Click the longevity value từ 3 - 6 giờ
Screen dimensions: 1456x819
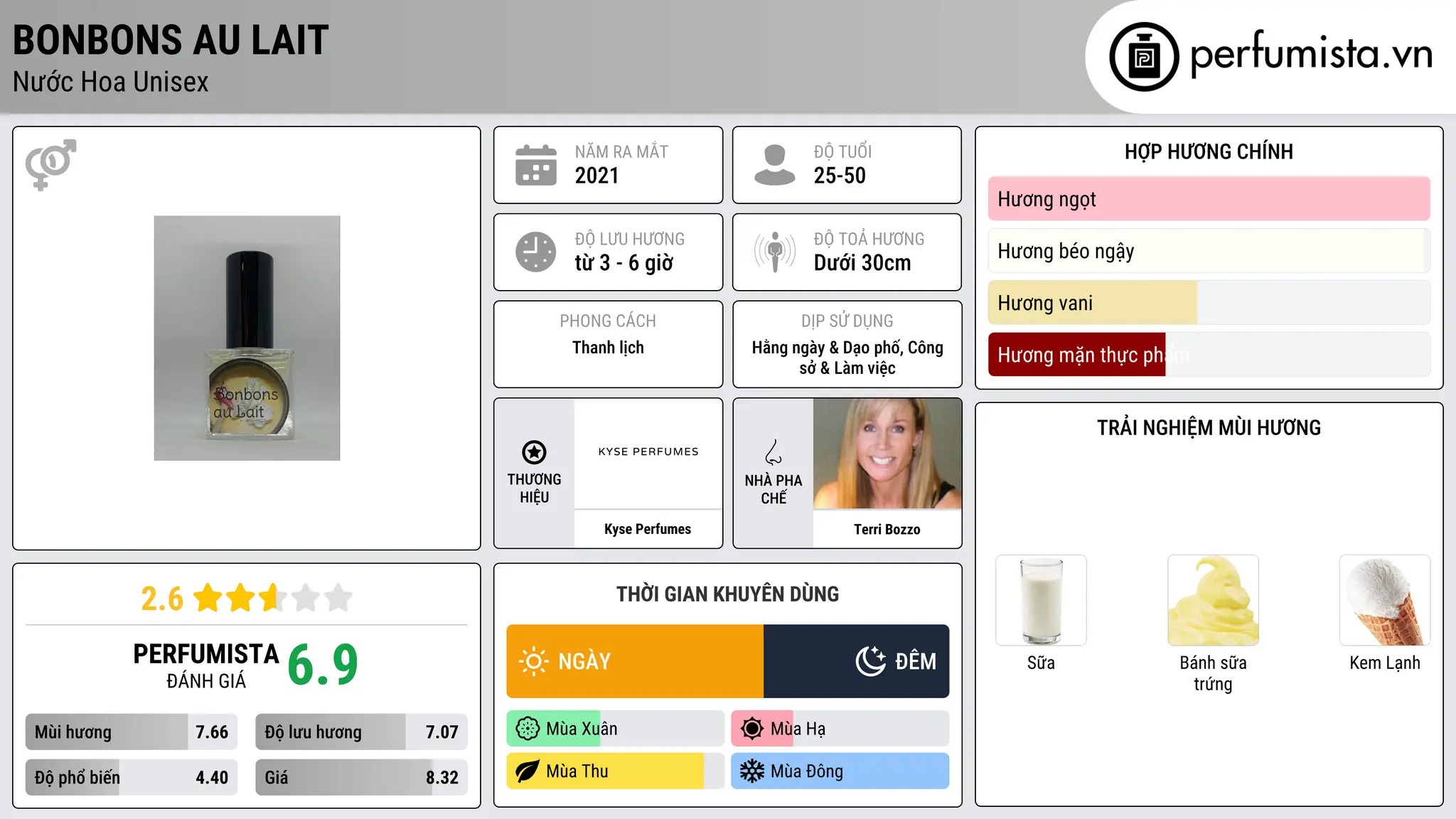pyautogui.click(x=624, y=263)
